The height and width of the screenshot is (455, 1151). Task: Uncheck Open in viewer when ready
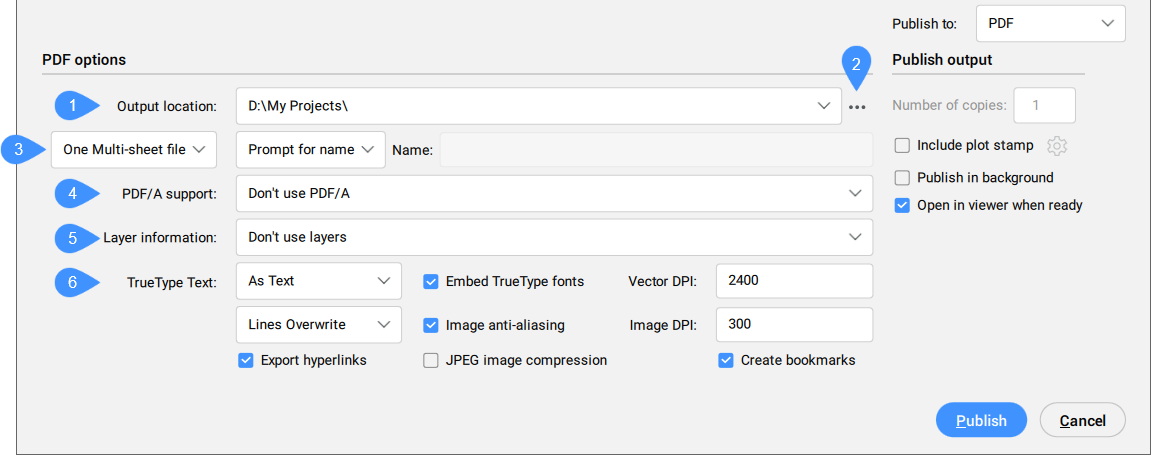pos(902,206)
